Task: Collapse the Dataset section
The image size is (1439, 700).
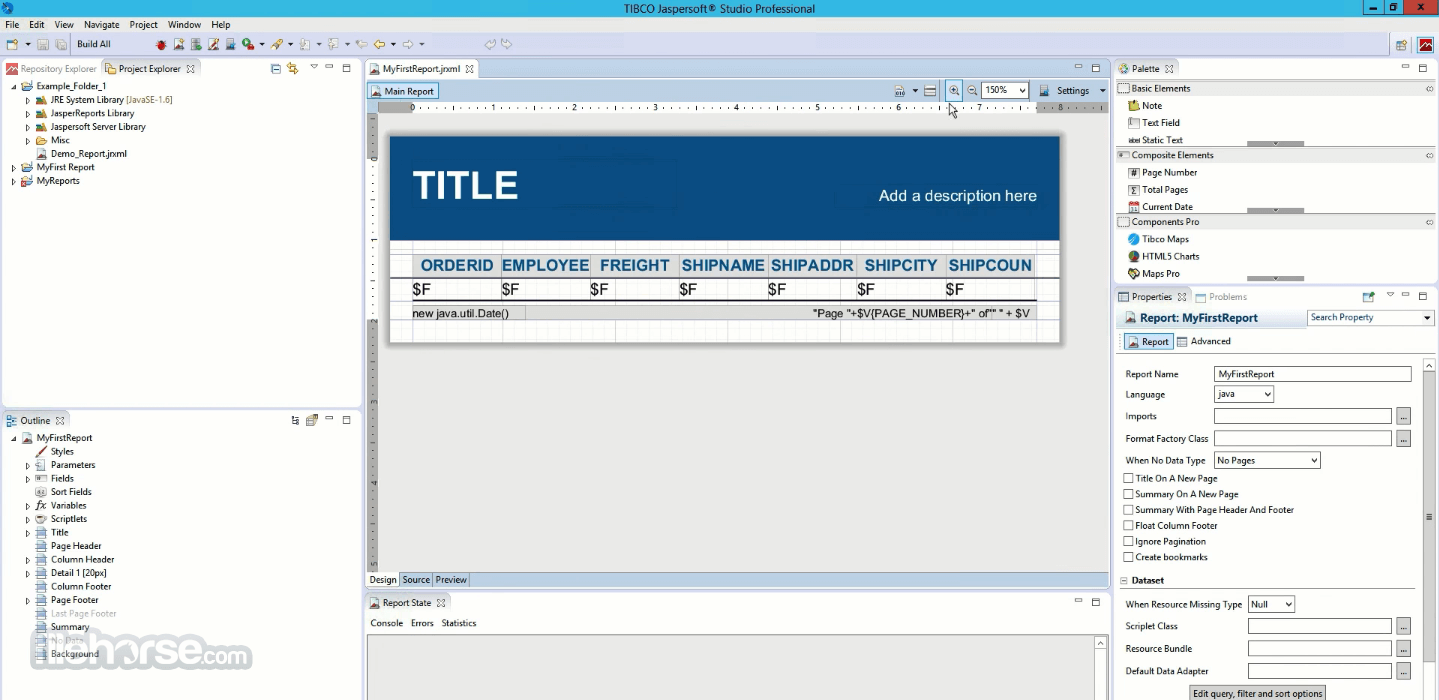Action: click(x=1124, y=580)
